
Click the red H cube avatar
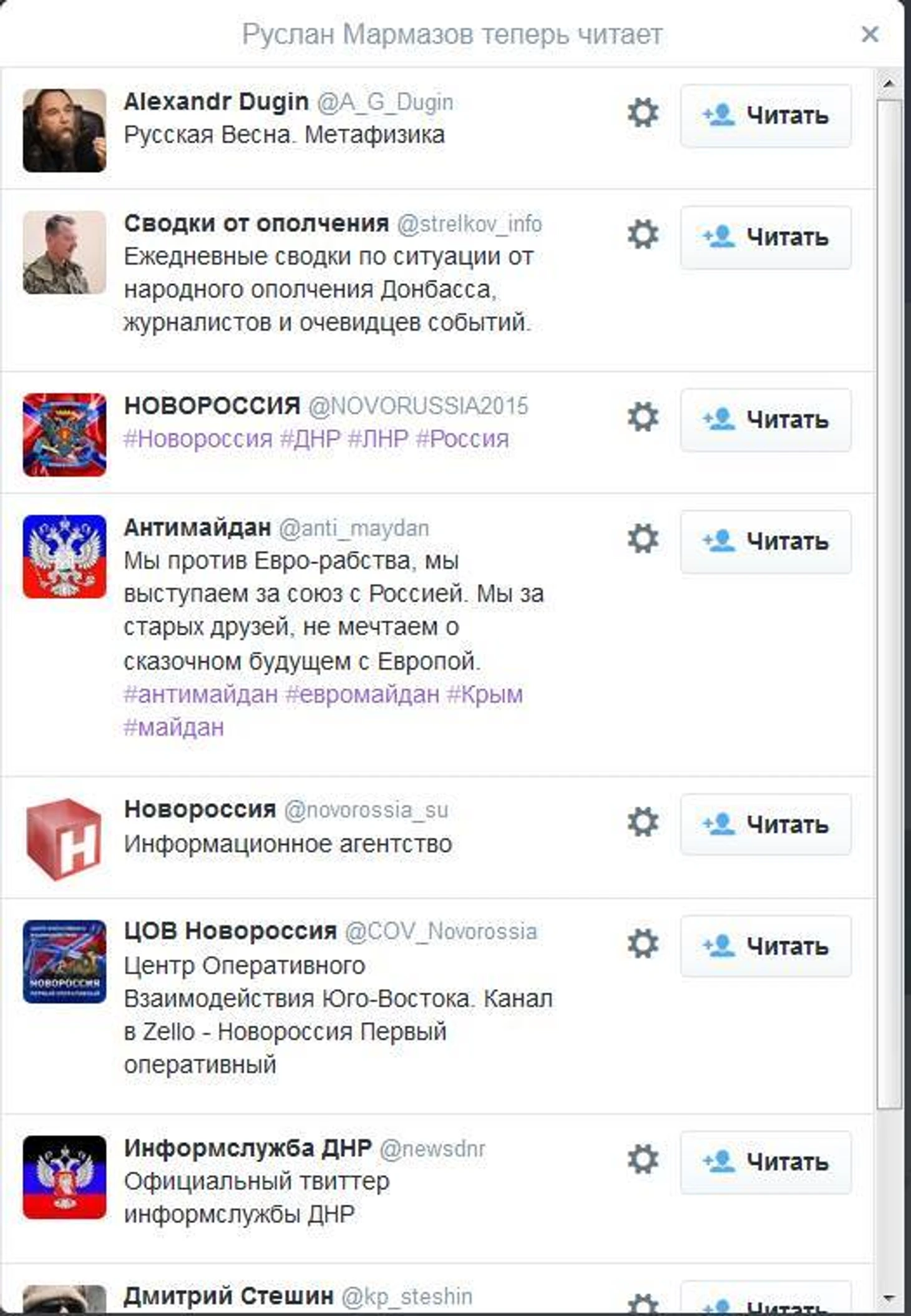tap(64, 839)
